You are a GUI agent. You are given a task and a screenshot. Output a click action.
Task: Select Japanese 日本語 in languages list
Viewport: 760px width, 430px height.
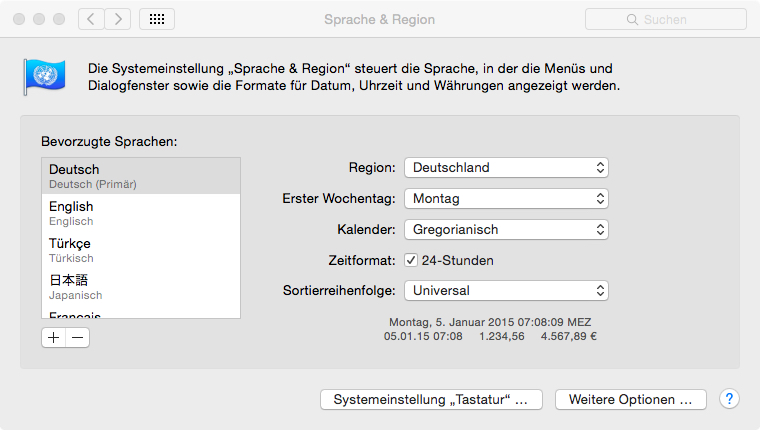click(x=140, y=286)
